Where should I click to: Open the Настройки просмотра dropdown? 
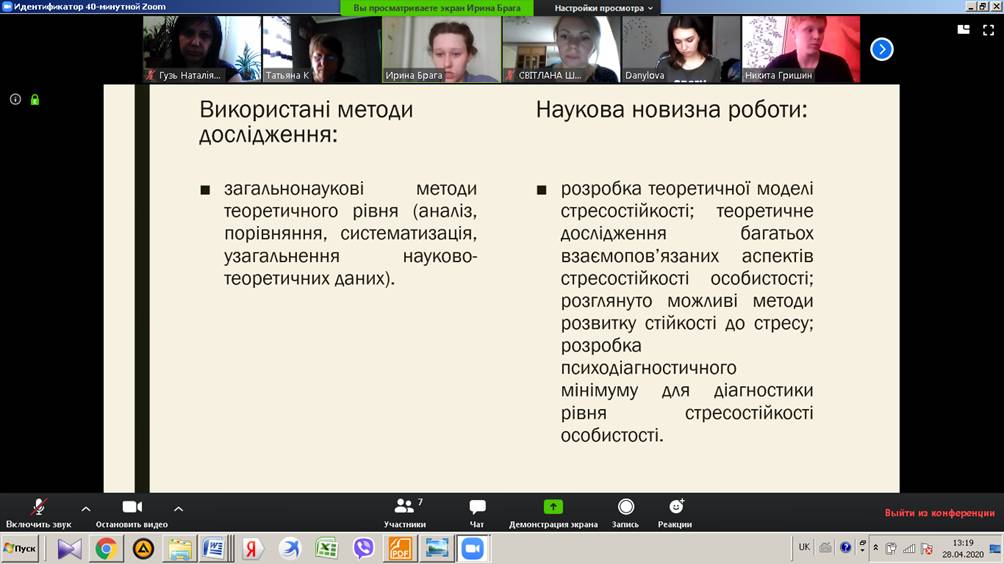604,7
